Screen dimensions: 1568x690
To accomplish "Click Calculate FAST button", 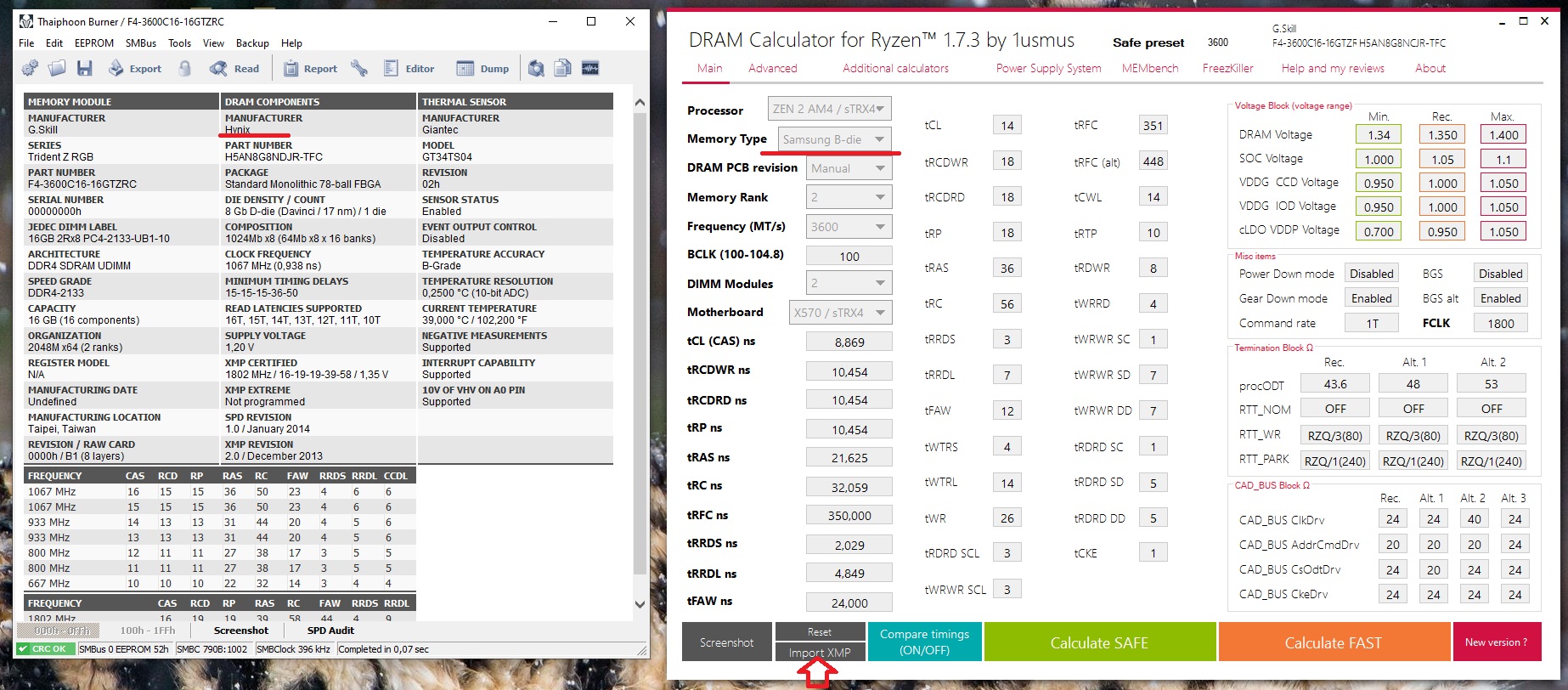I will tap(1334, 642).
